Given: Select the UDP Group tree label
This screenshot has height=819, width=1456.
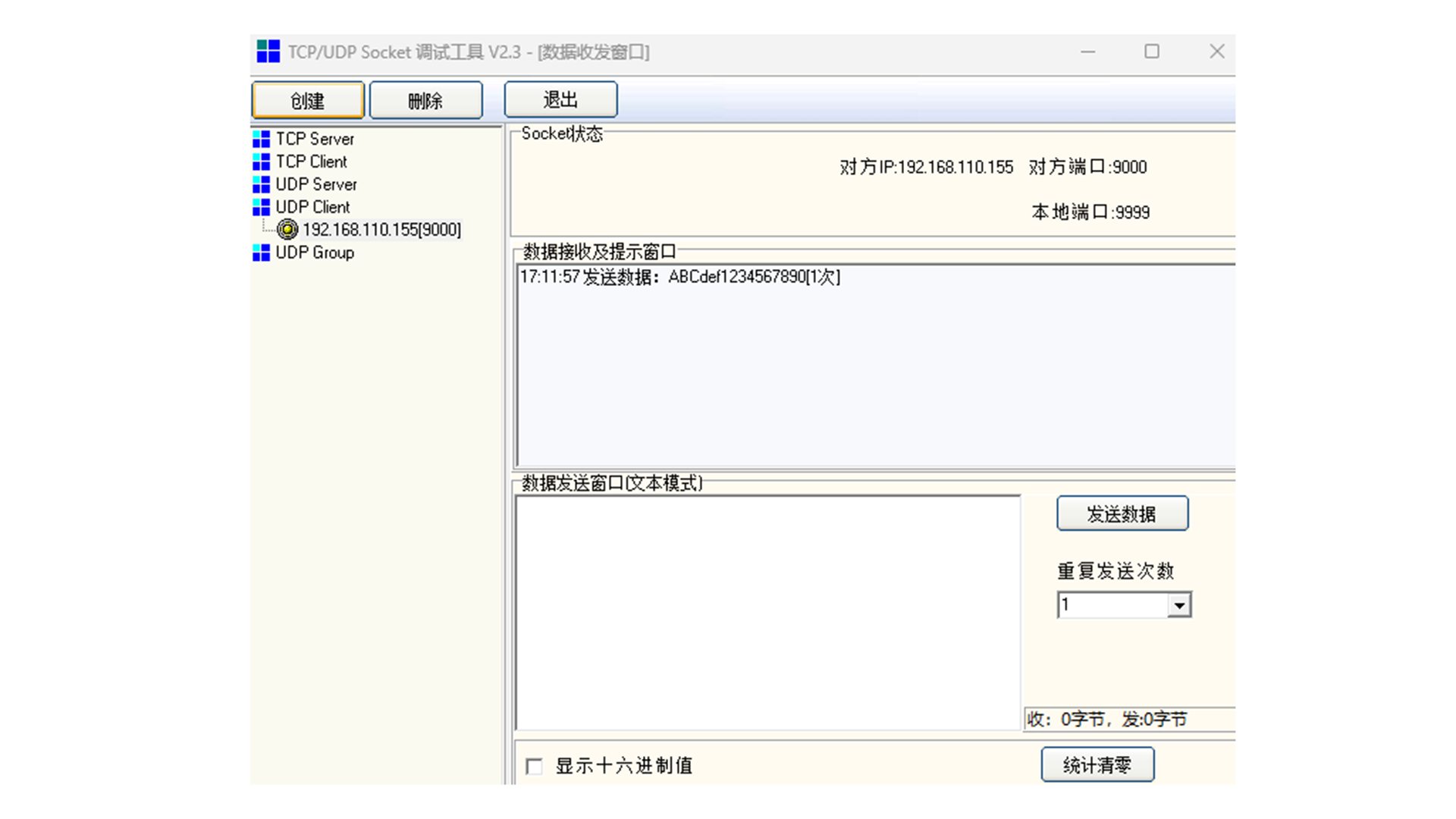Looking at the screenshot, I should 315,253.
